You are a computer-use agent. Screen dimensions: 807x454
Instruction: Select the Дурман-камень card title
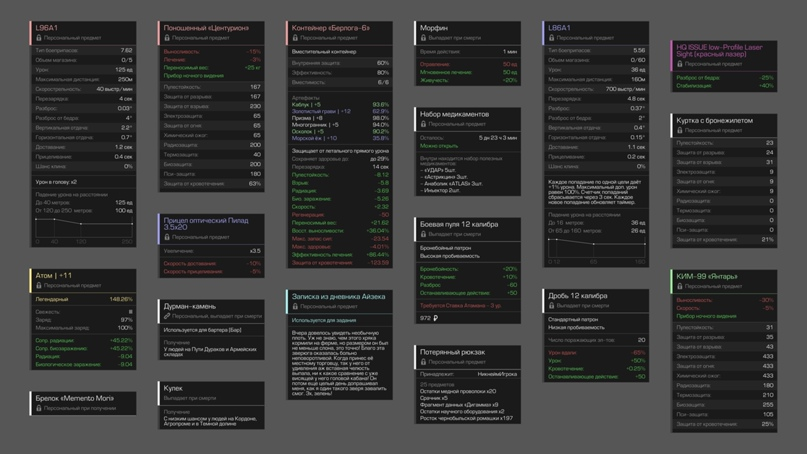[x=189, y=306]
